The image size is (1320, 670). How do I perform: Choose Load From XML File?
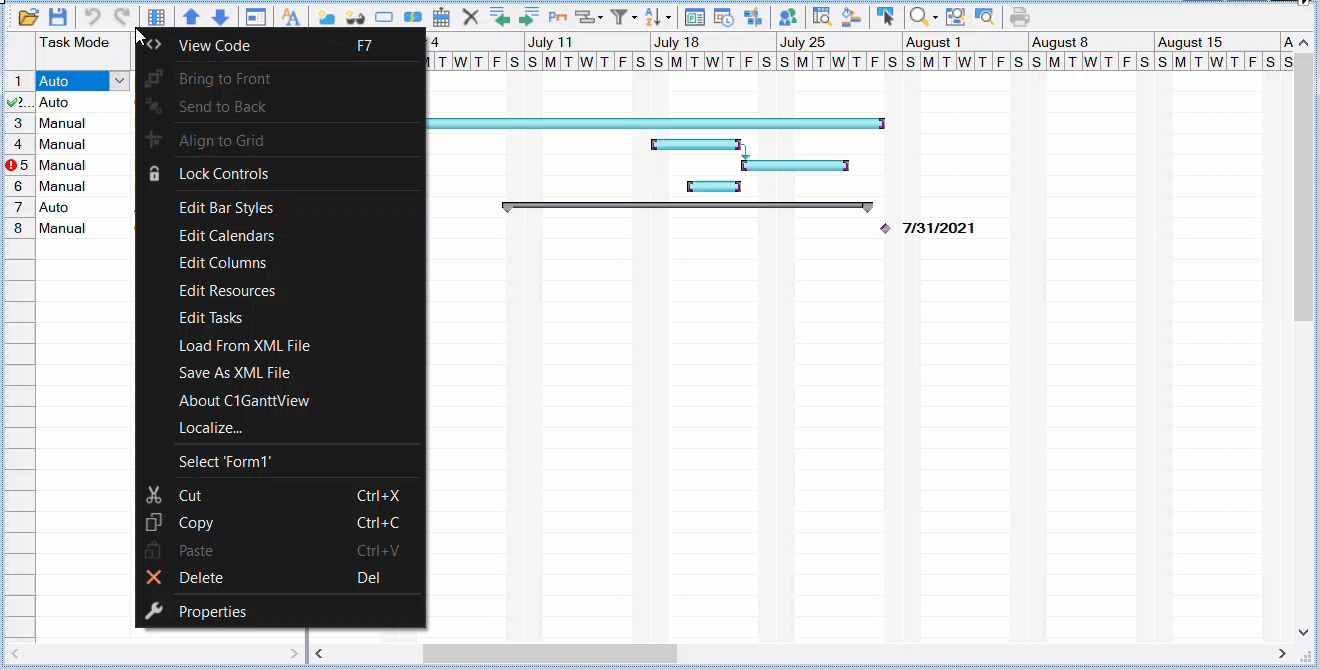click(244, 346)
